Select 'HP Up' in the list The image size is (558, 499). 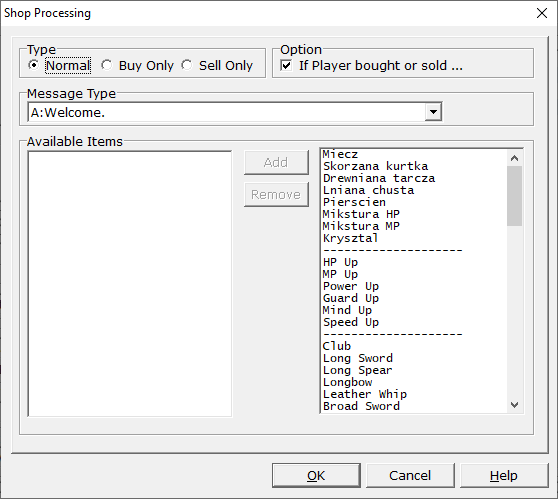point(414,262)
